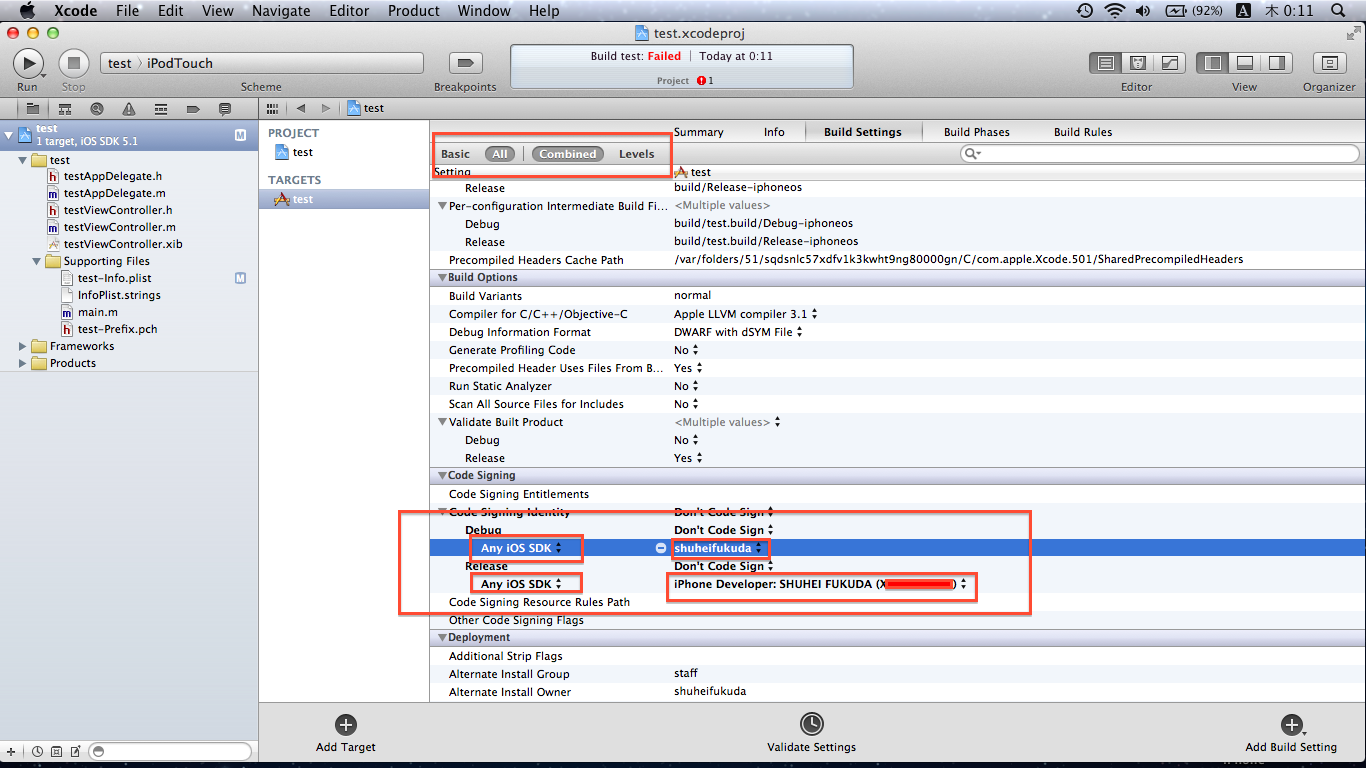Click the Wi-Fi menu bar icon

click(1114, 11)
